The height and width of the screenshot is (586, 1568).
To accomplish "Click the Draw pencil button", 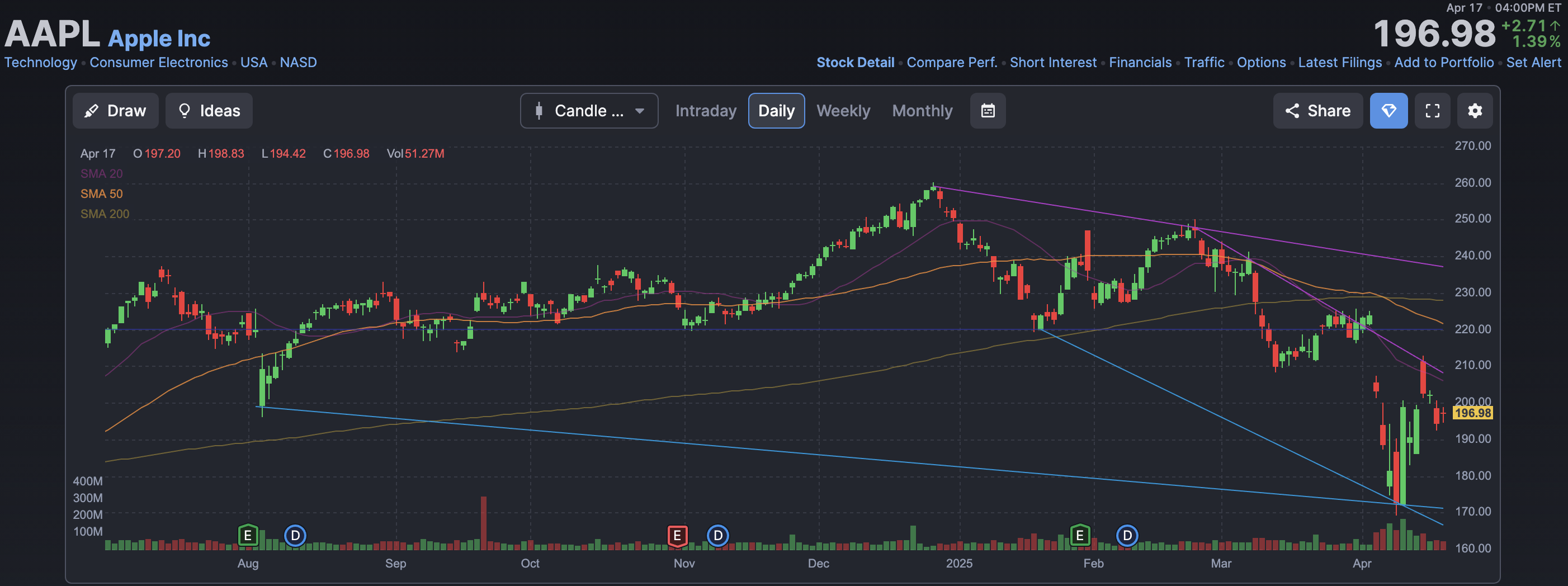I will [x=115, y=111].
